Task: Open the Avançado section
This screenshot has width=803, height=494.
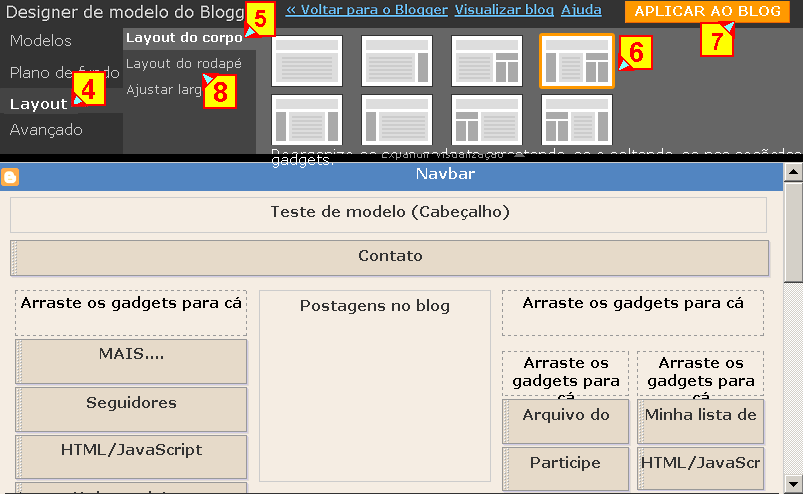Action: click(x=46, y=130)
